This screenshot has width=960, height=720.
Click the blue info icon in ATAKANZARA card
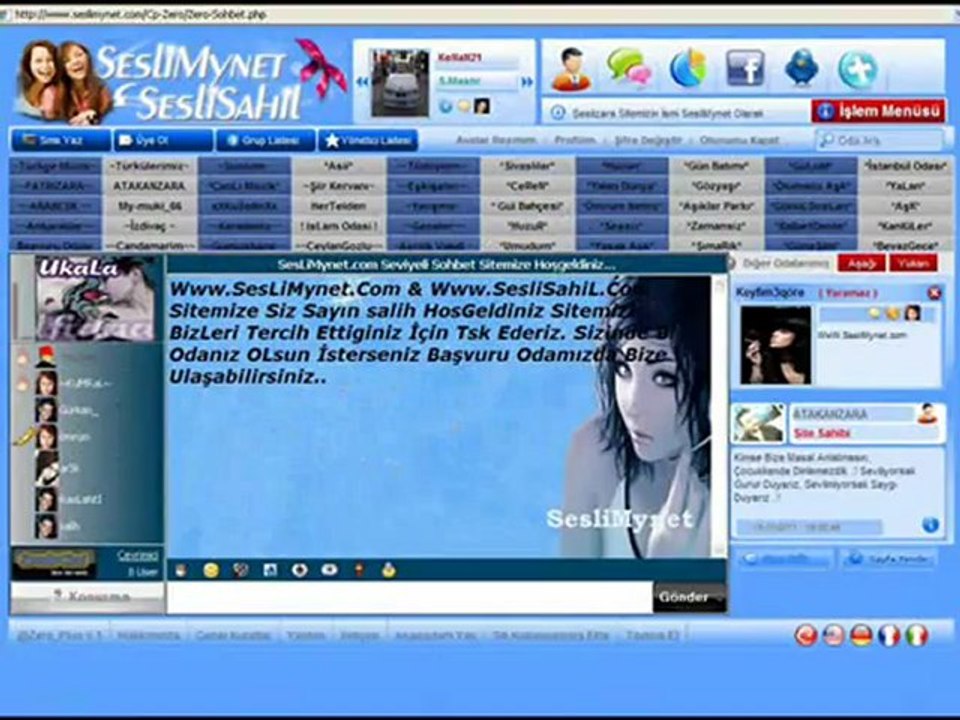[930, 525]
